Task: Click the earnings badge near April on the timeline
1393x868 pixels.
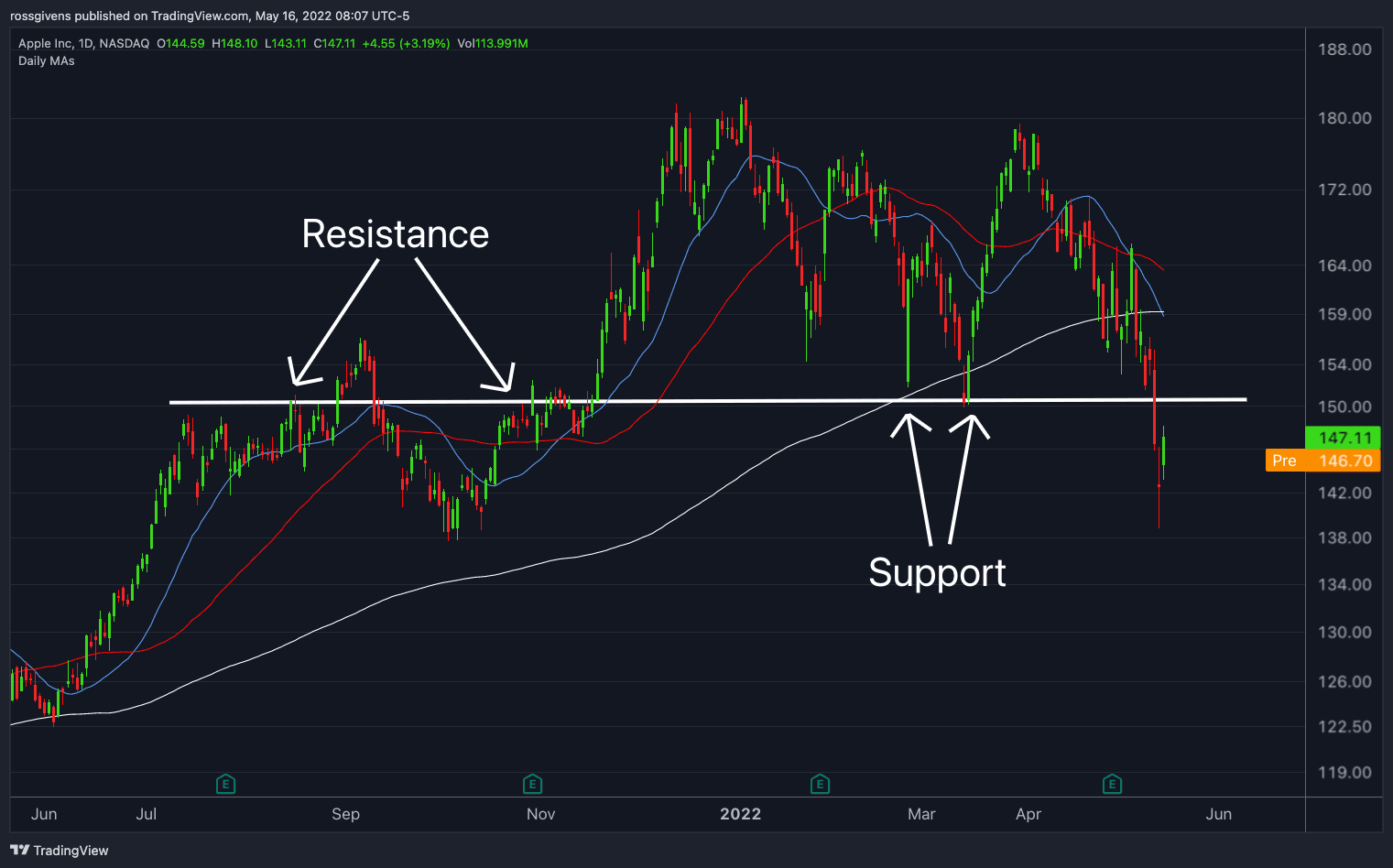Action: [x=1112, y=784]
